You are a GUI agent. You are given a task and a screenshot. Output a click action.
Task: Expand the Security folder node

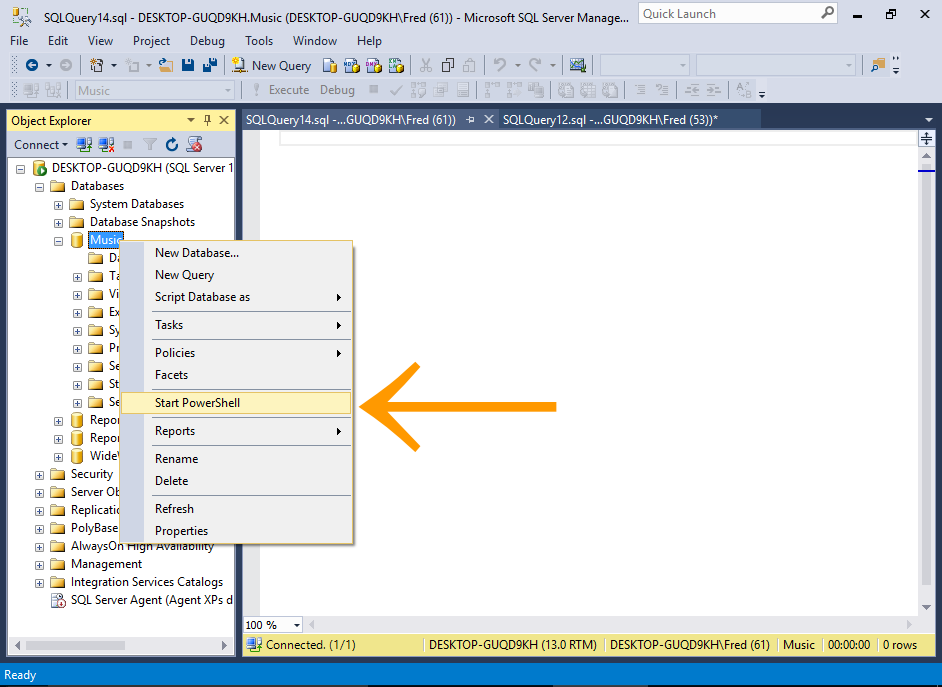pyautogui.click(x=40, y=475)
